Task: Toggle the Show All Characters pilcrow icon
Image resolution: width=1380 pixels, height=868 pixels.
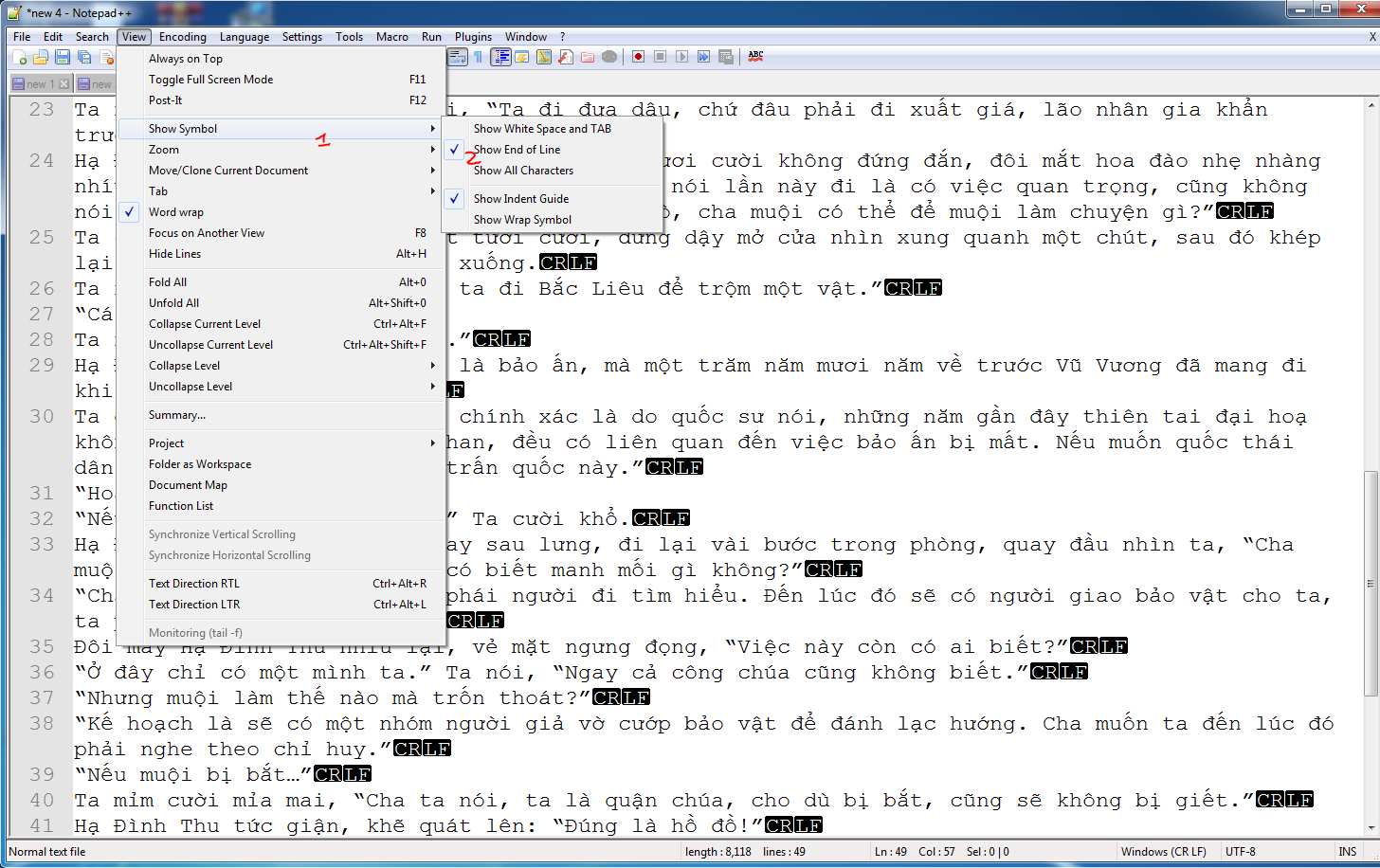Action: tap(479, 57)
